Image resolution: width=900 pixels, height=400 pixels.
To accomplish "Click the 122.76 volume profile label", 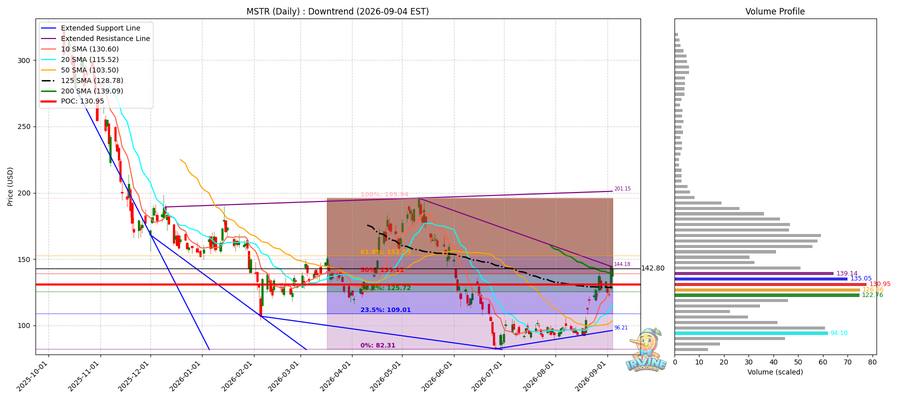I will pyautogui.click(x=872, y=295).
